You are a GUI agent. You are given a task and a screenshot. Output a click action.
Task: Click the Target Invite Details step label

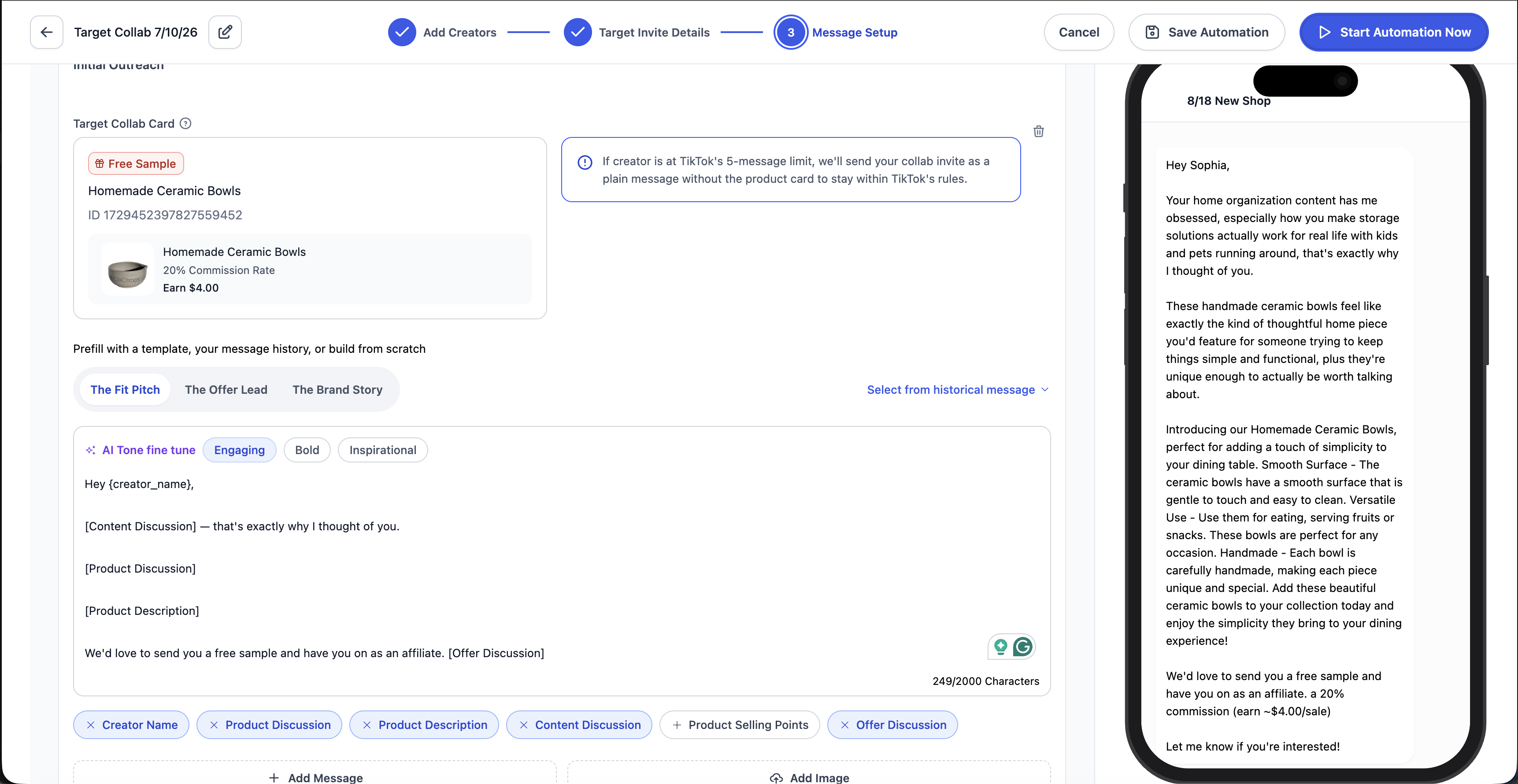[x=654, y=33]
